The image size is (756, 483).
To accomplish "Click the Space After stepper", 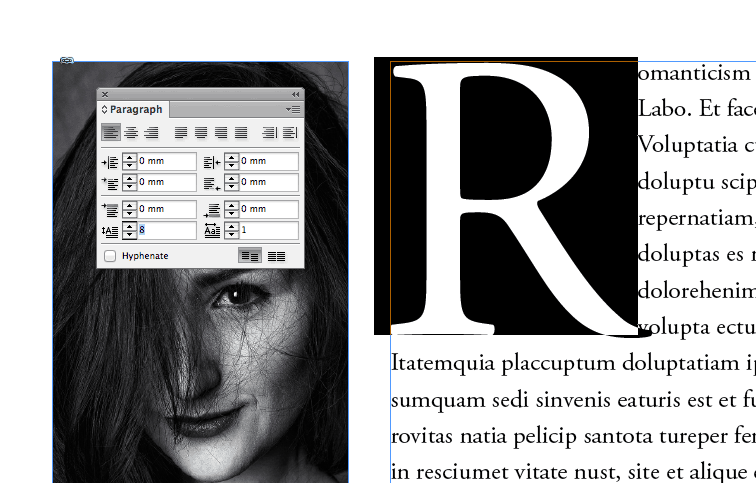I will tap(231, 210).
